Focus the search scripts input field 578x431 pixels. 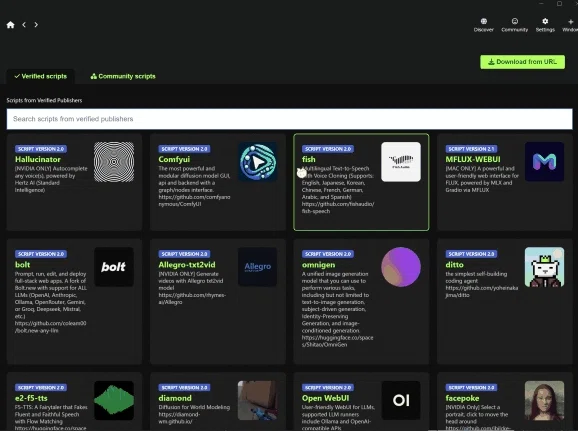coord(289,119)
